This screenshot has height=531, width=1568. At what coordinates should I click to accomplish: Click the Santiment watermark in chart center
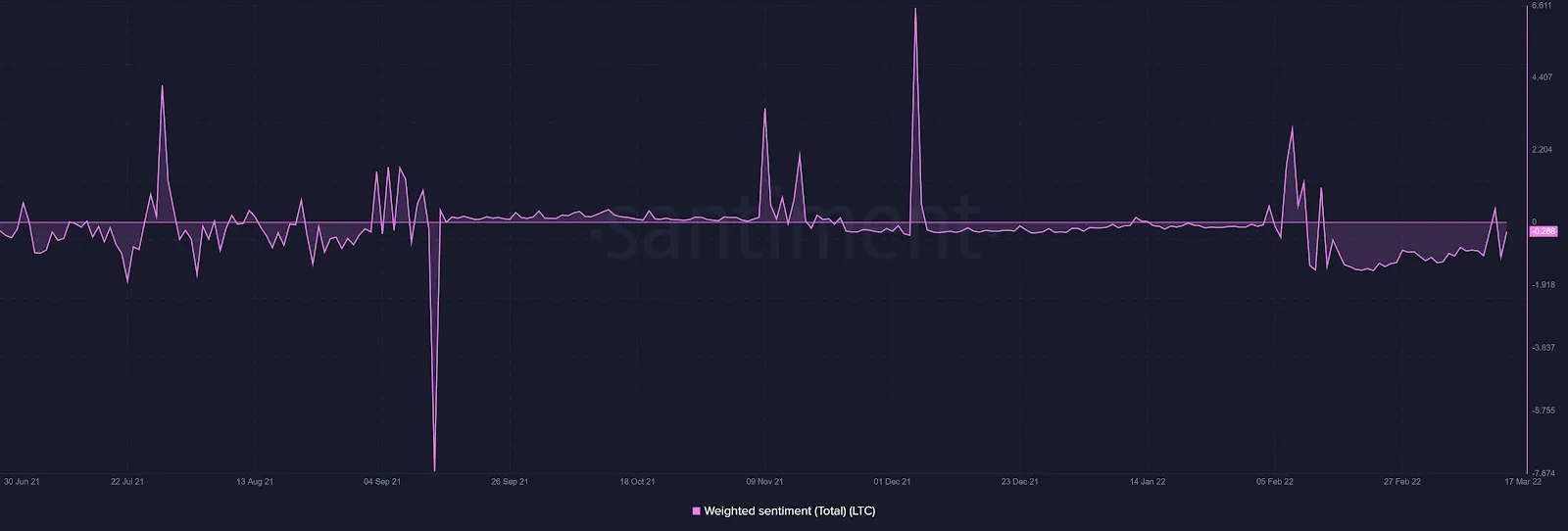pos(792,227)
